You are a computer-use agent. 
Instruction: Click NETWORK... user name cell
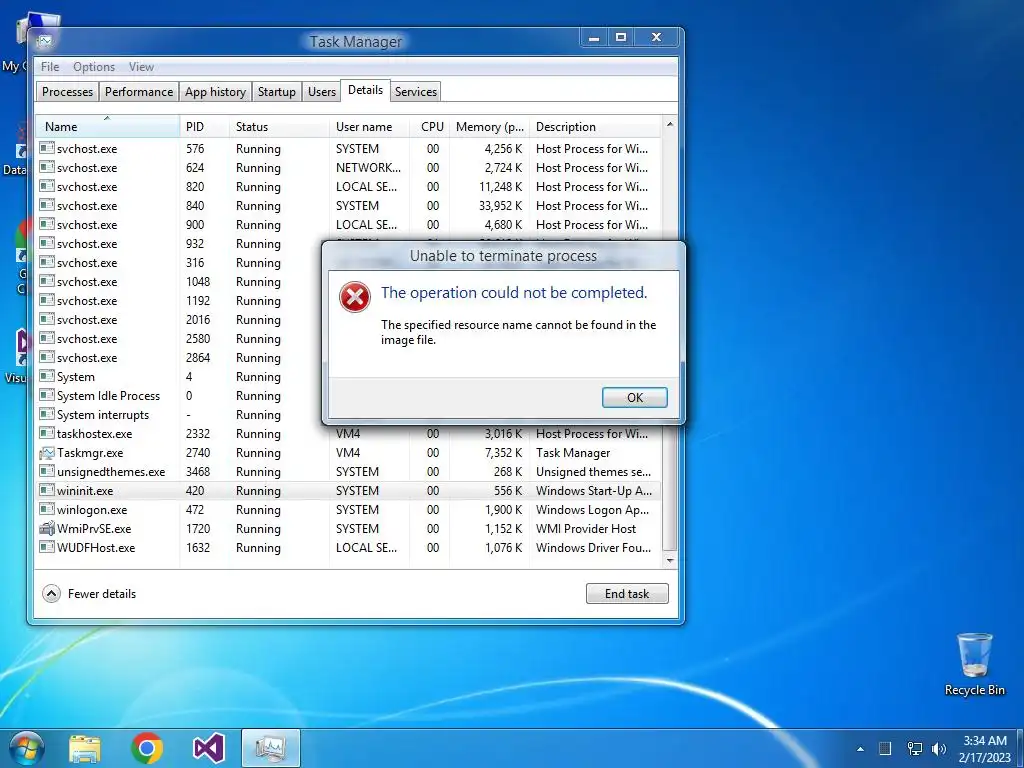pos(368,168)
